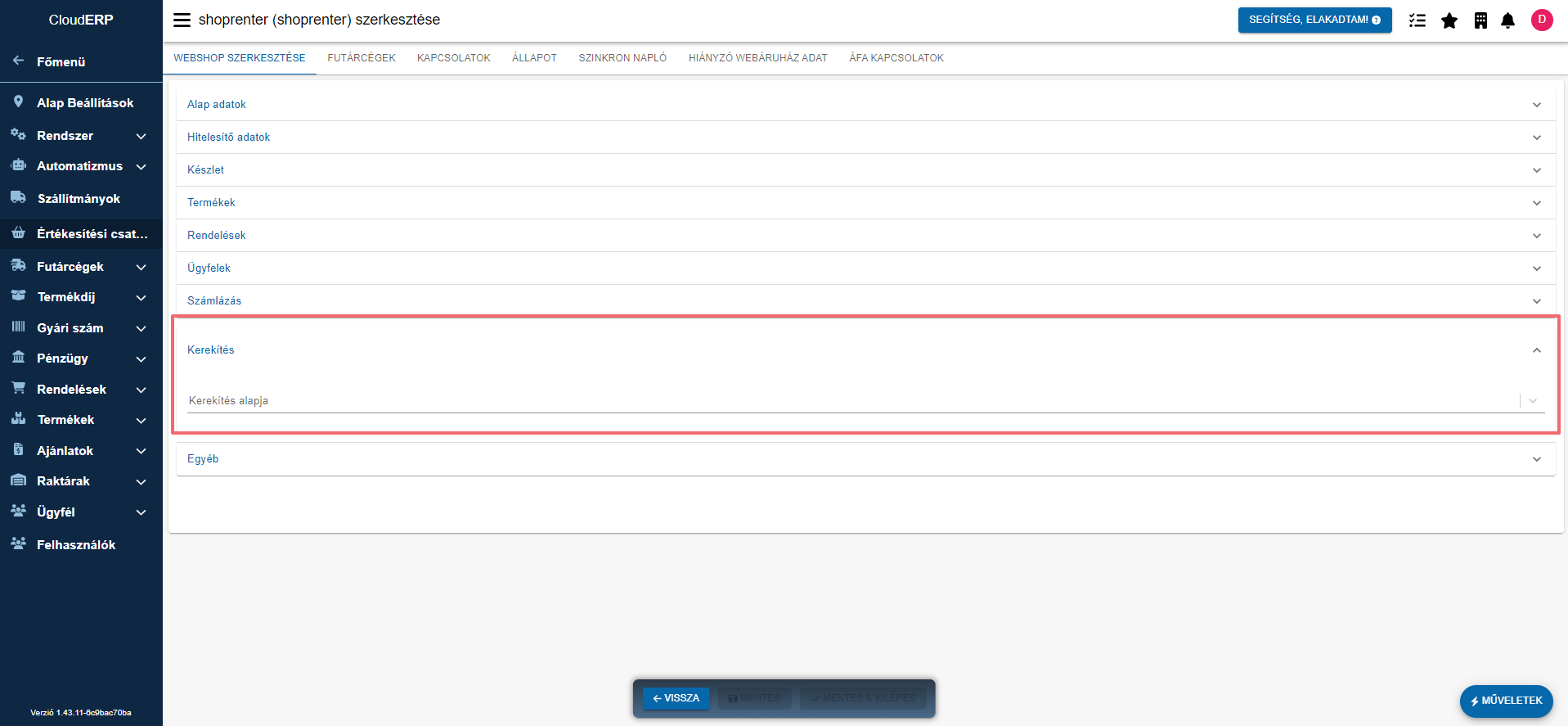
Task: Open Felhasználók in the sidebar
Action: 76,545
